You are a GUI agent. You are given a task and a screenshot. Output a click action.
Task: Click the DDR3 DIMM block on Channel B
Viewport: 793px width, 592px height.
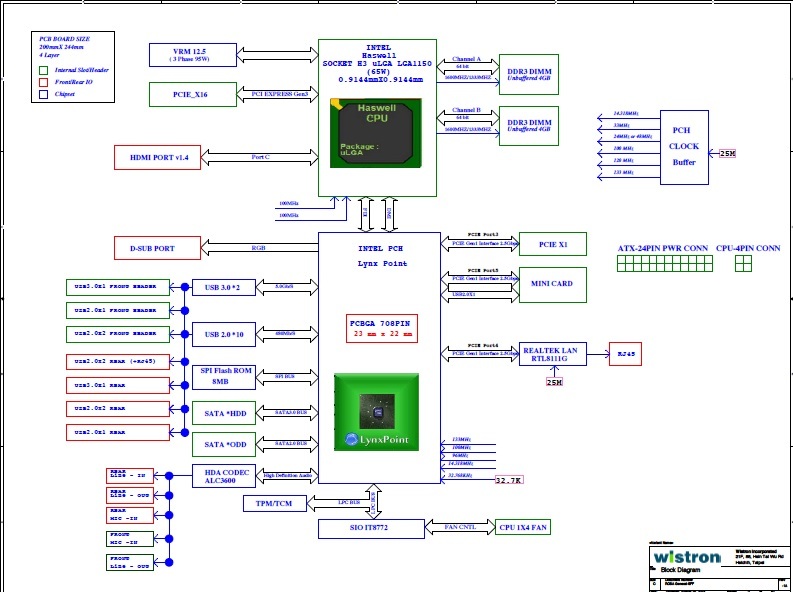pos(529,126)
